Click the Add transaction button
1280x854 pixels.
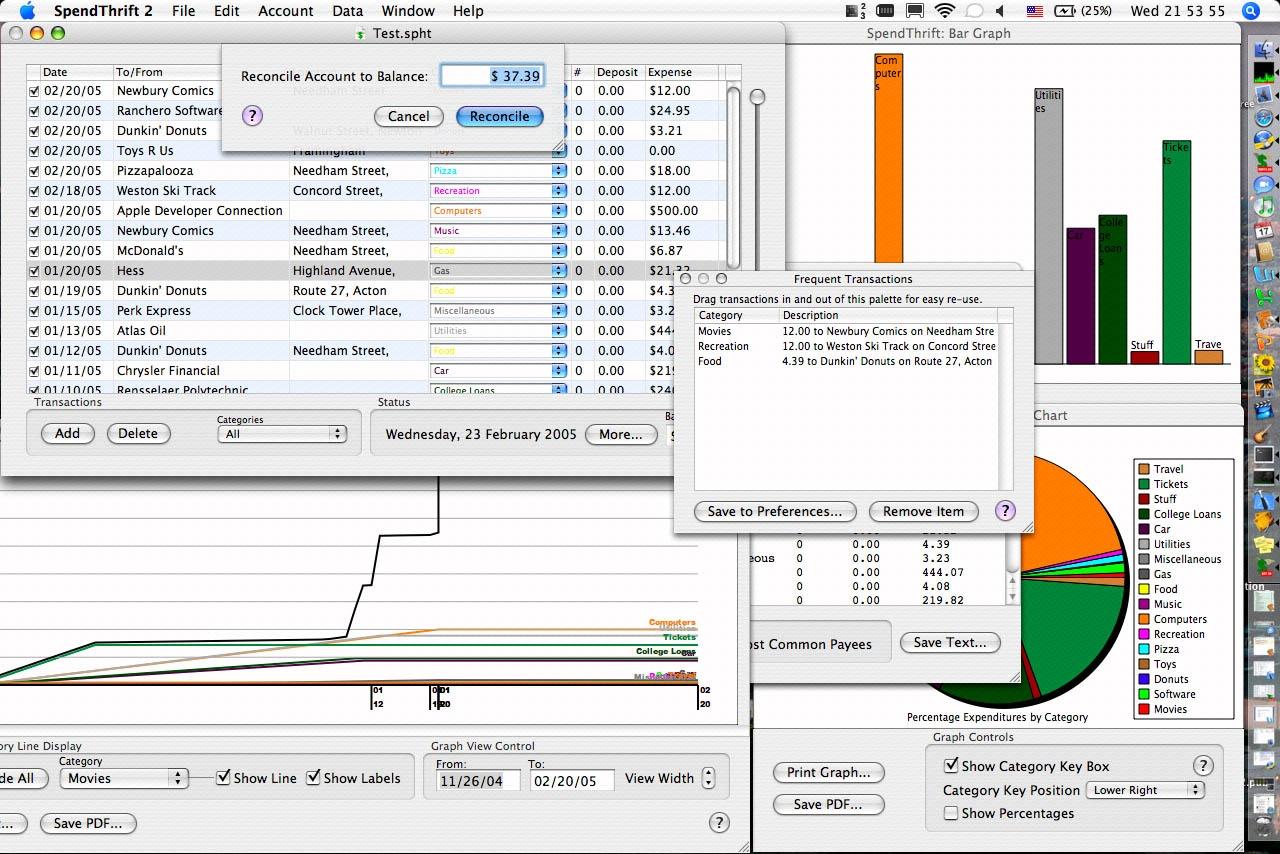click(67, 433)
